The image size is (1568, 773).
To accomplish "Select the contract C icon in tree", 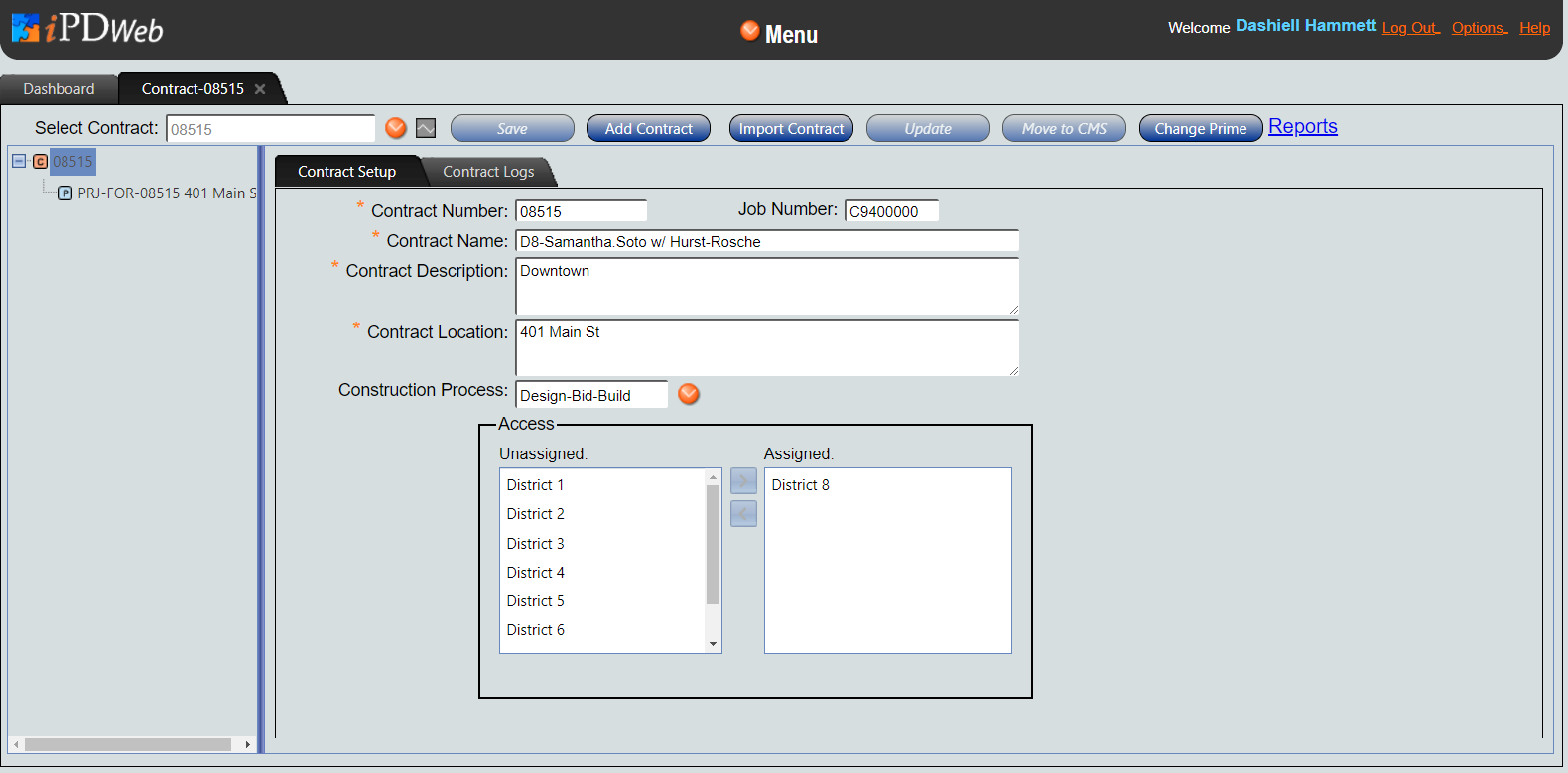I will pyautogui.click(x=40, y=161).
